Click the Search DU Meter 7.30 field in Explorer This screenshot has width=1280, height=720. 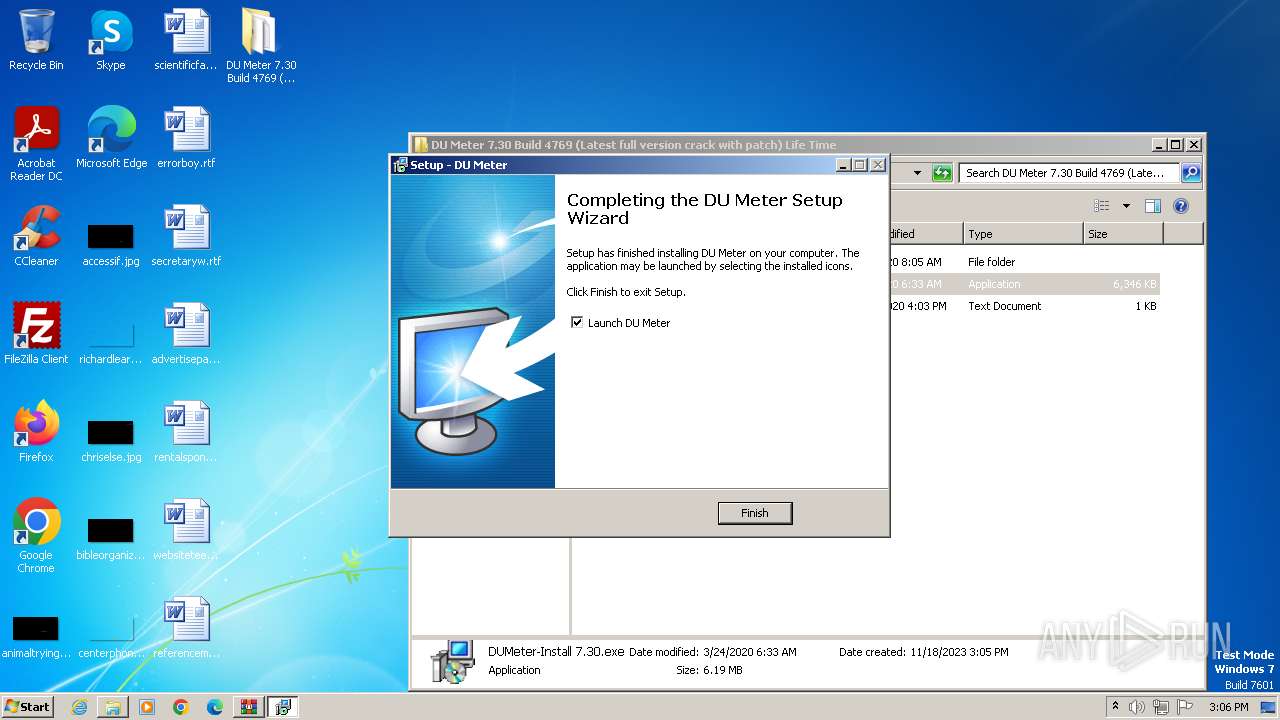pos(1069,173)
